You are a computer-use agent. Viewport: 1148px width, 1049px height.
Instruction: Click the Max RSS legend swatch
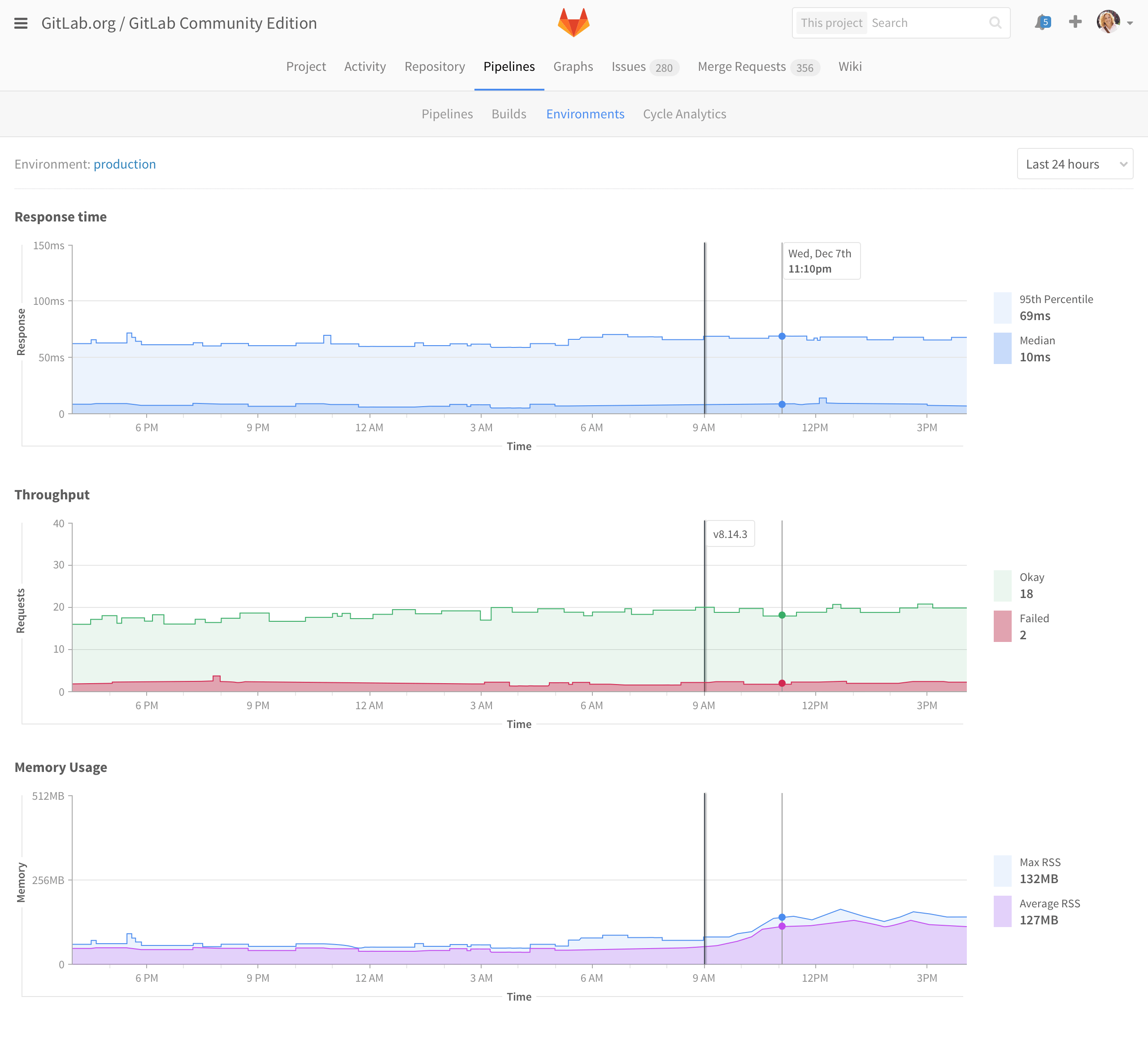(1002, 871)
